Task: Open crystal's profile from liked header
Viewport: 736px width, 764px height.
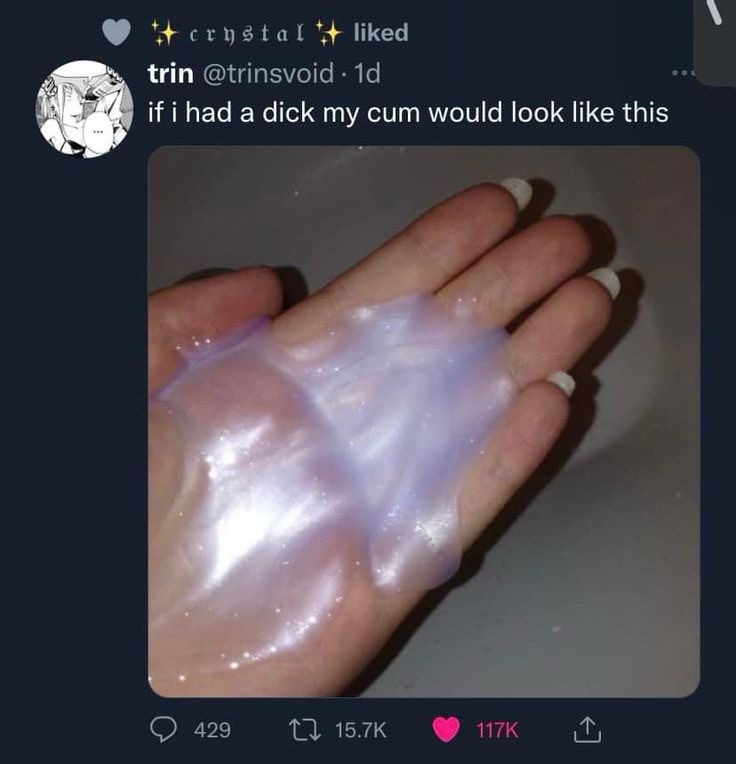Action: click(247, 34)
